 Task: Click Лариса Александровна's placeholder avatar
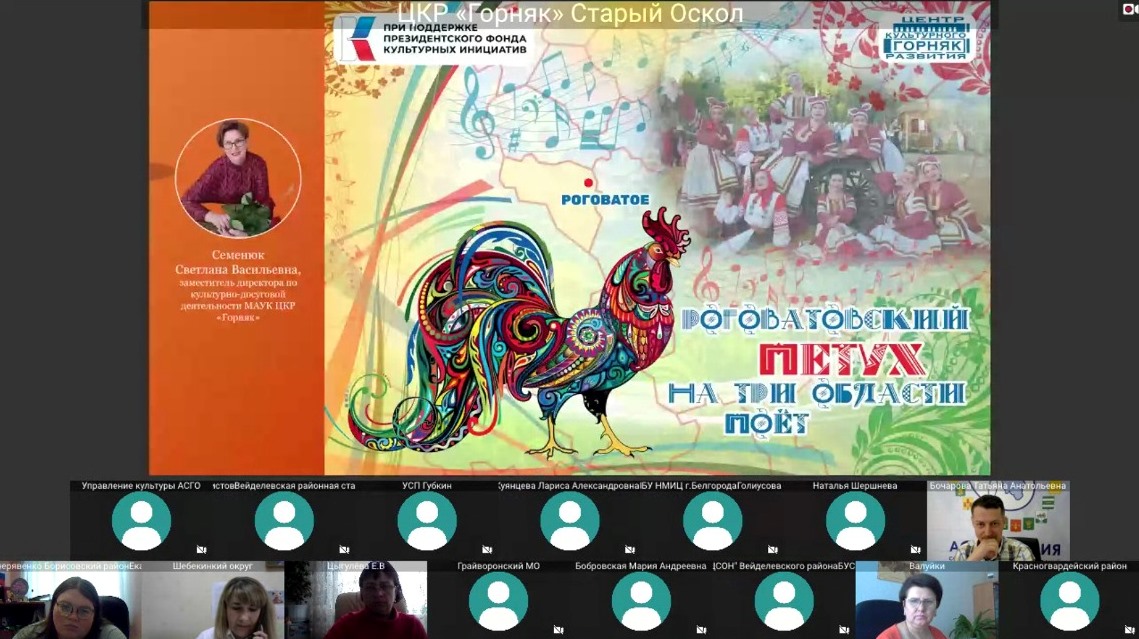(x=570, y=521)
